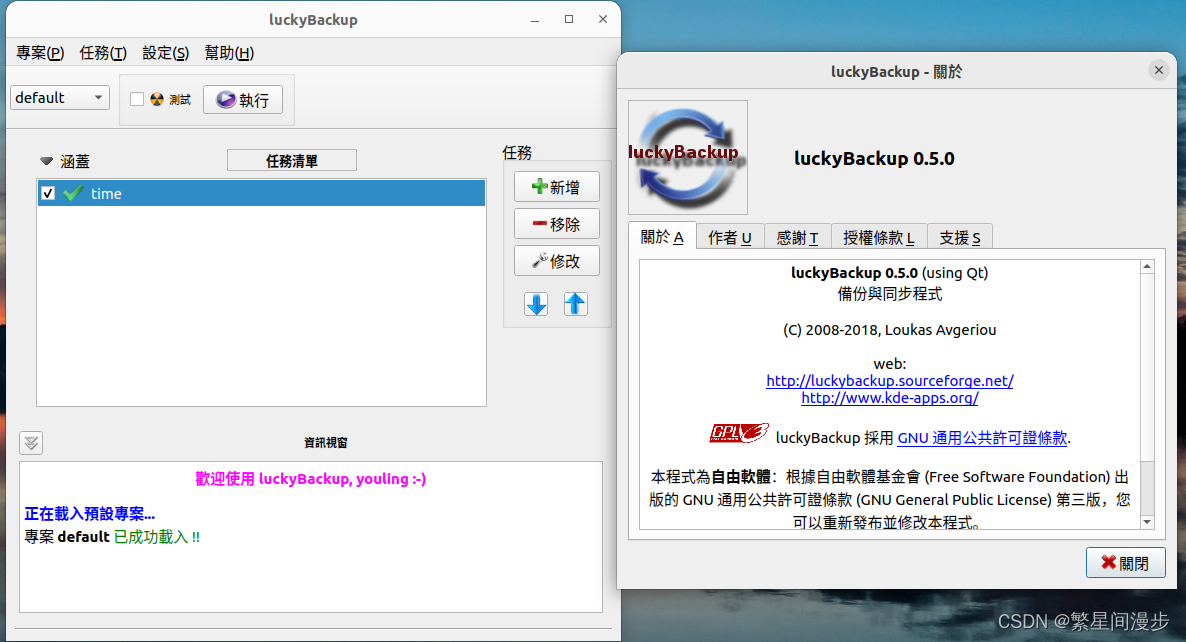Move the task up with blue arrow
This screenshot has width=1186, height=642.
pyautogui.click(x=575, y=304)
